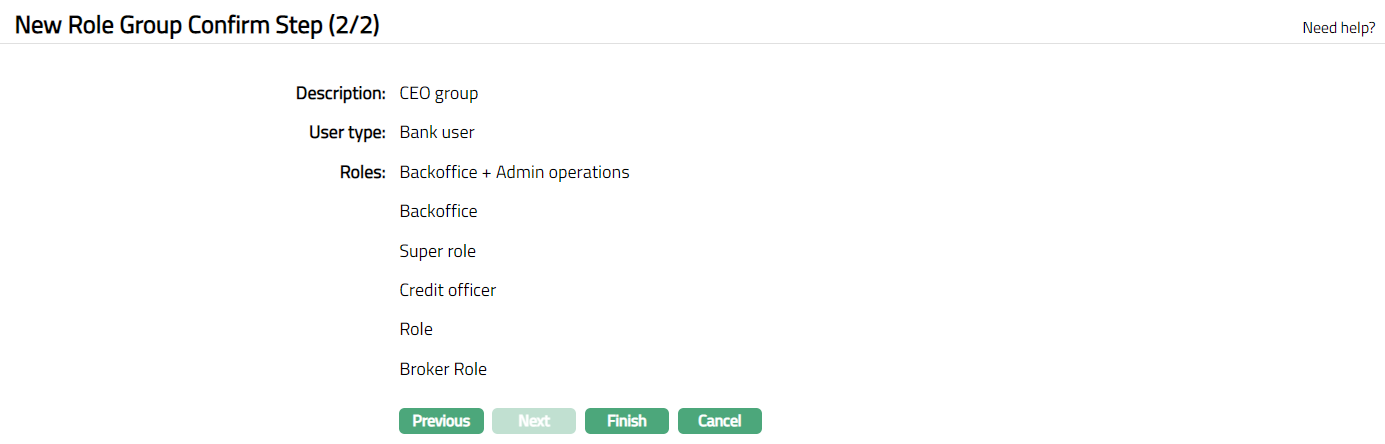This screenshot has height=444, width=1385.
Task: Click the Broker Role entry
Action: [x=443, y=369]
